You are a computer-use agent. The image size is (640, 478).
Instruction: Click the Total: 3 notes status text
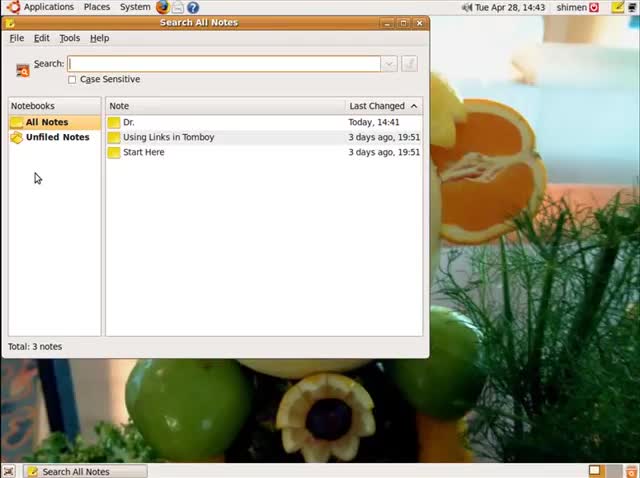pos(35,347)
